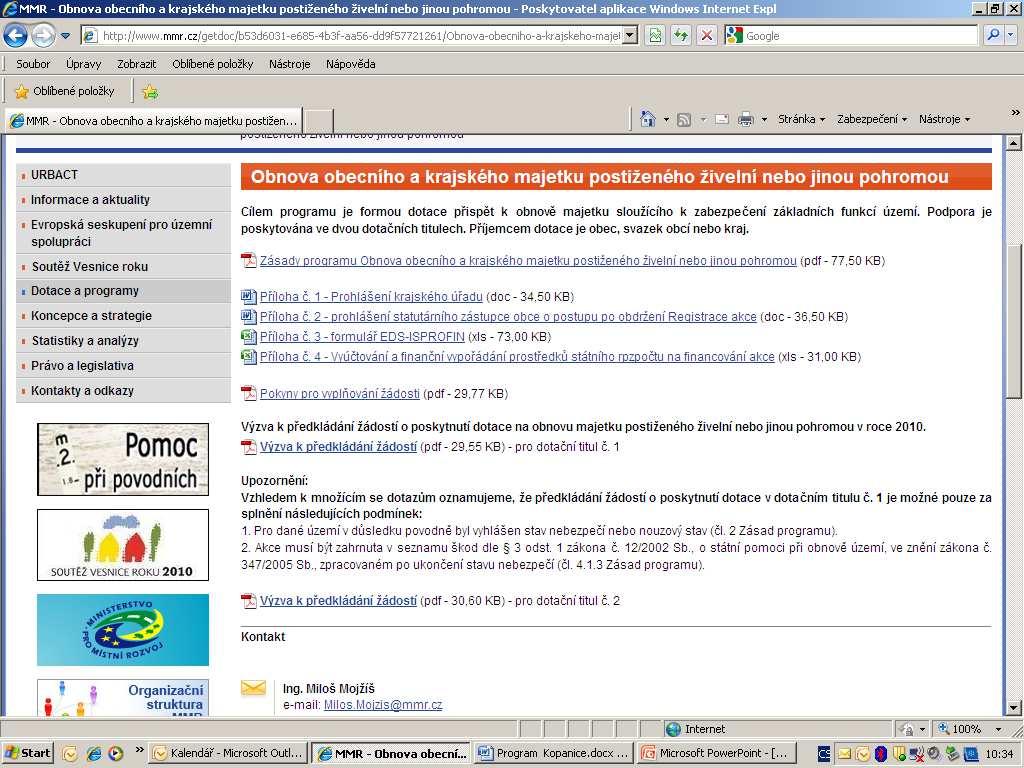Open the Úpravy menu
This screenshot has height=768, width=1024.
pyautogui.click(x=84, y=64)
